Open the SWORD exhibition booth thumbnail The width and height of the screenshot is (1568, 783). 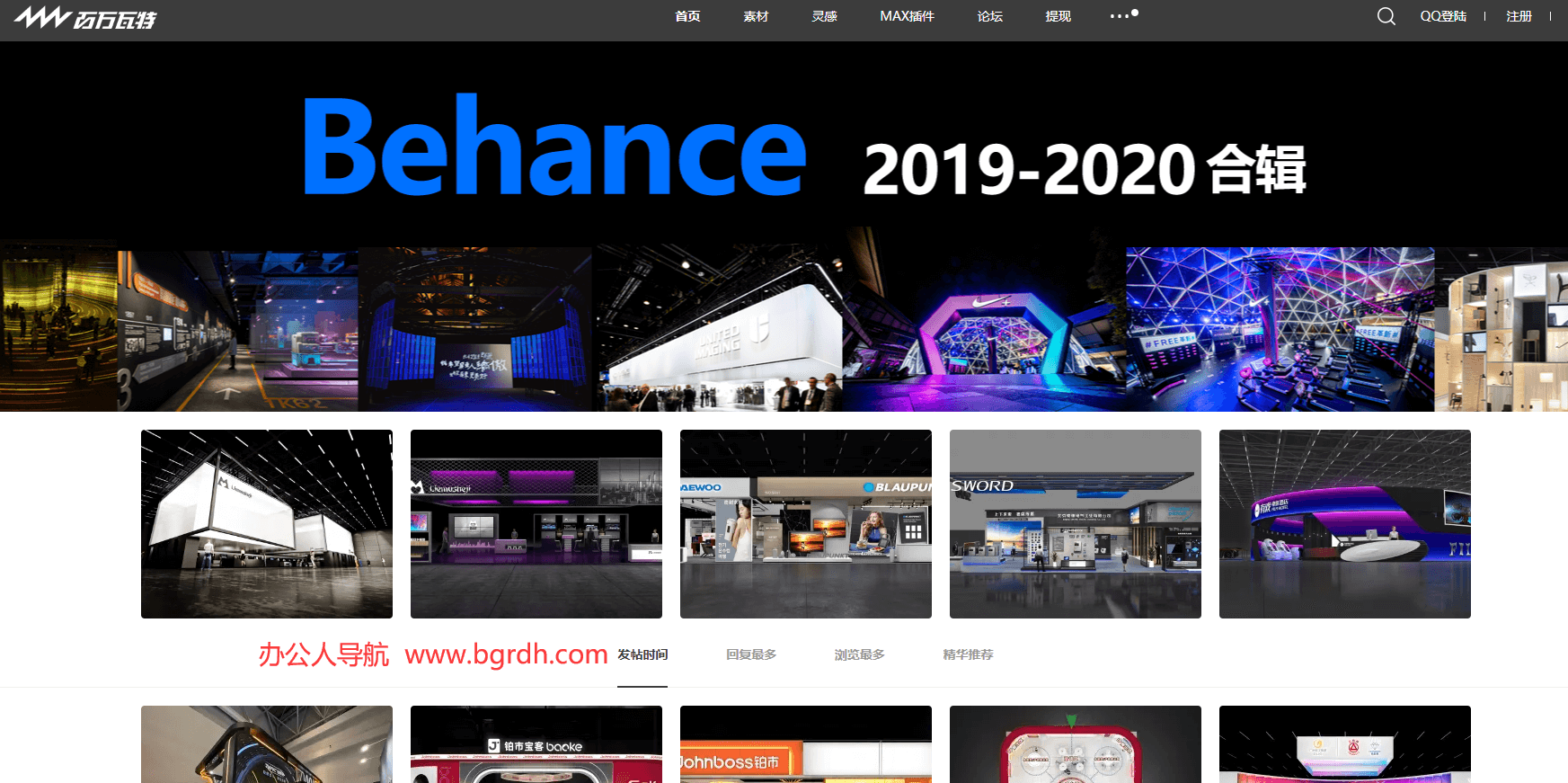[1076, 524]
